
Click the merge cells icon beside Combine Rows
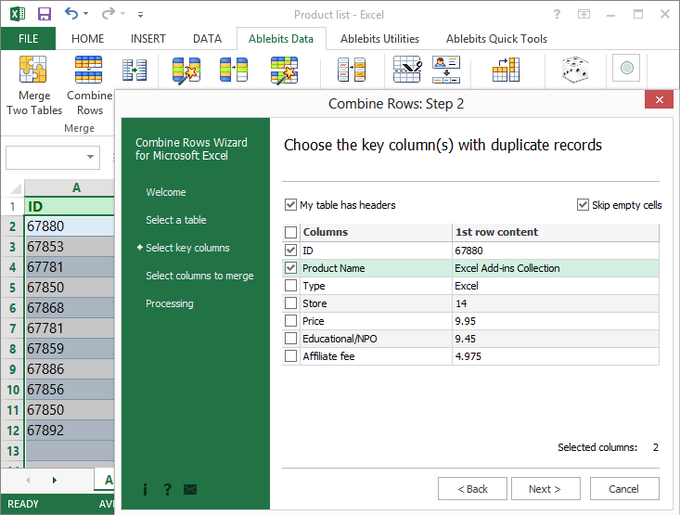(x=134, y=70)
